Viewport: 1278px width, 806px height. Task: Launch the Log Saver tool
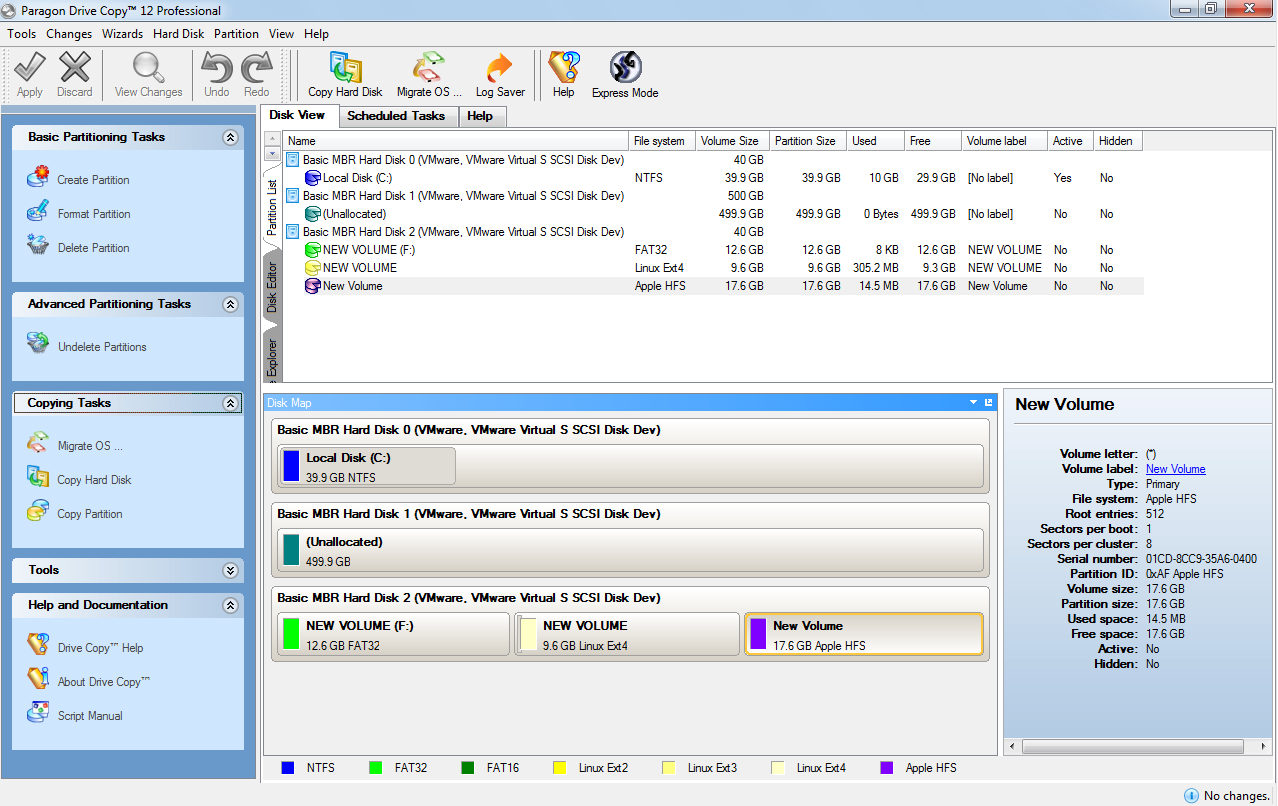click(x=500, y=75)
